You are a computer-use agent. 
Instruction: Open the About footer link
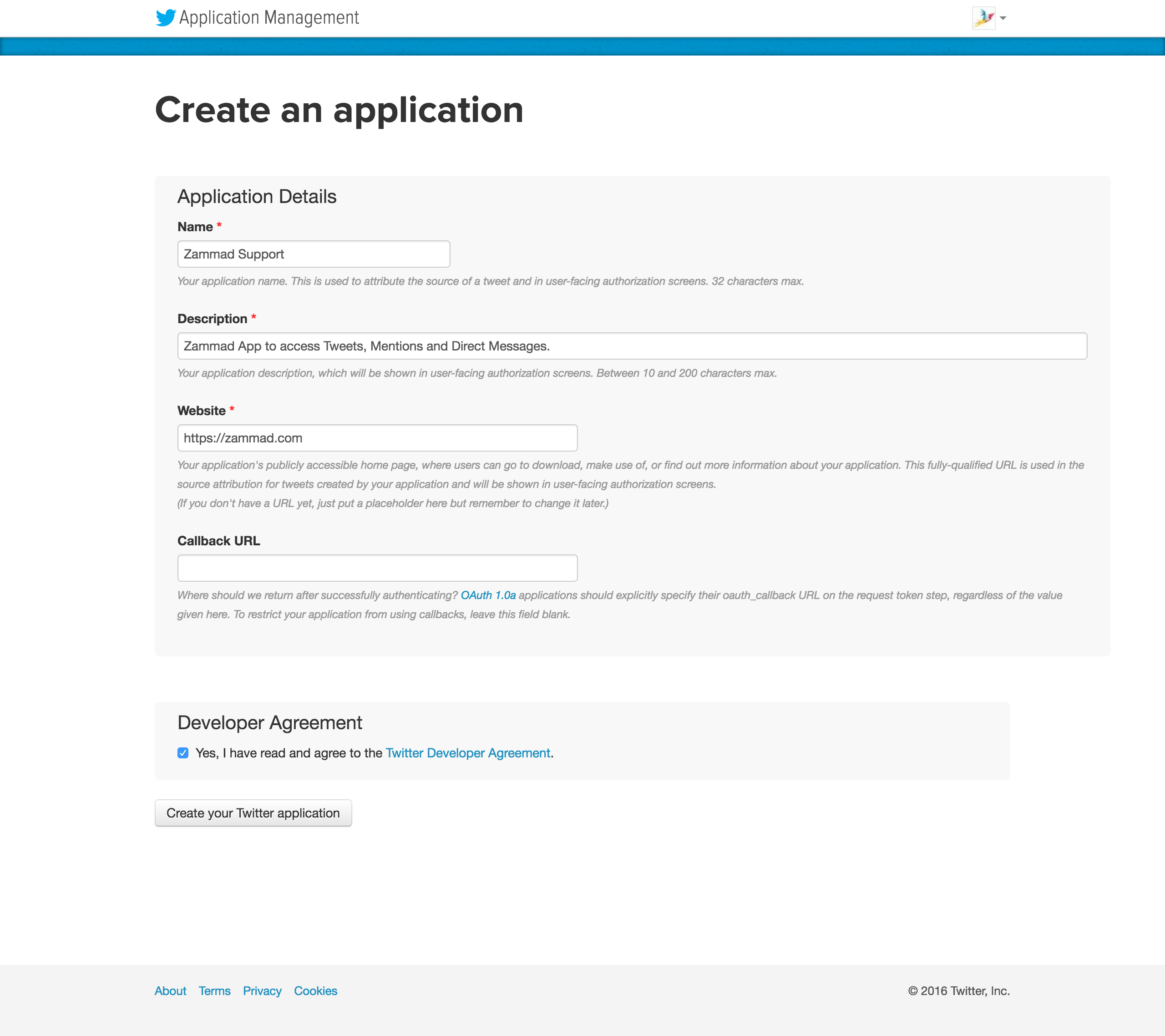coord(170,991)
